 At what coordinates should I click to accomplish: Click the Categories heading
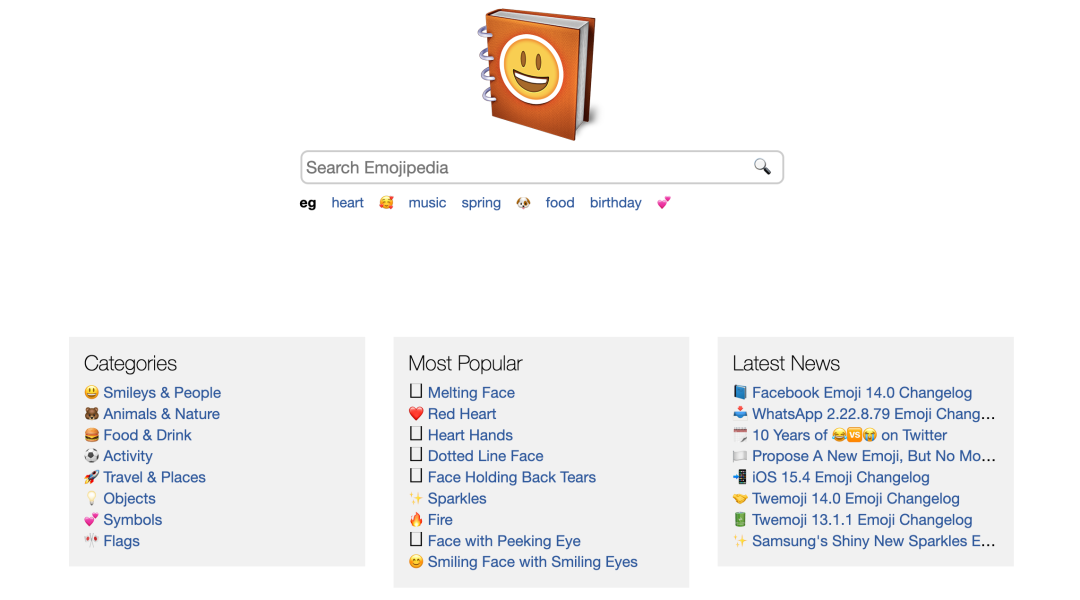tap(130, 363)
